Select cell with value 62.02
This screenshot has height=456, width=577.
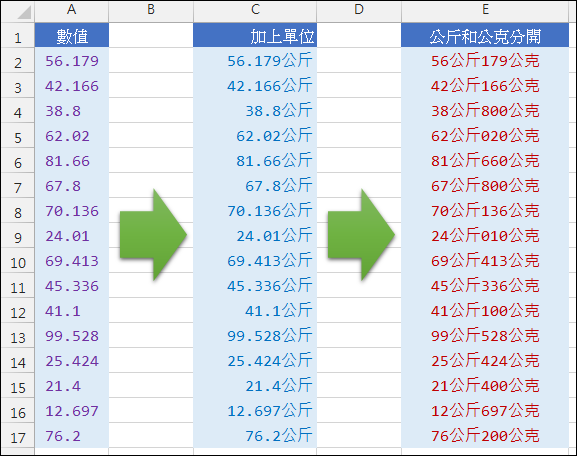click(x=72, y=135)
